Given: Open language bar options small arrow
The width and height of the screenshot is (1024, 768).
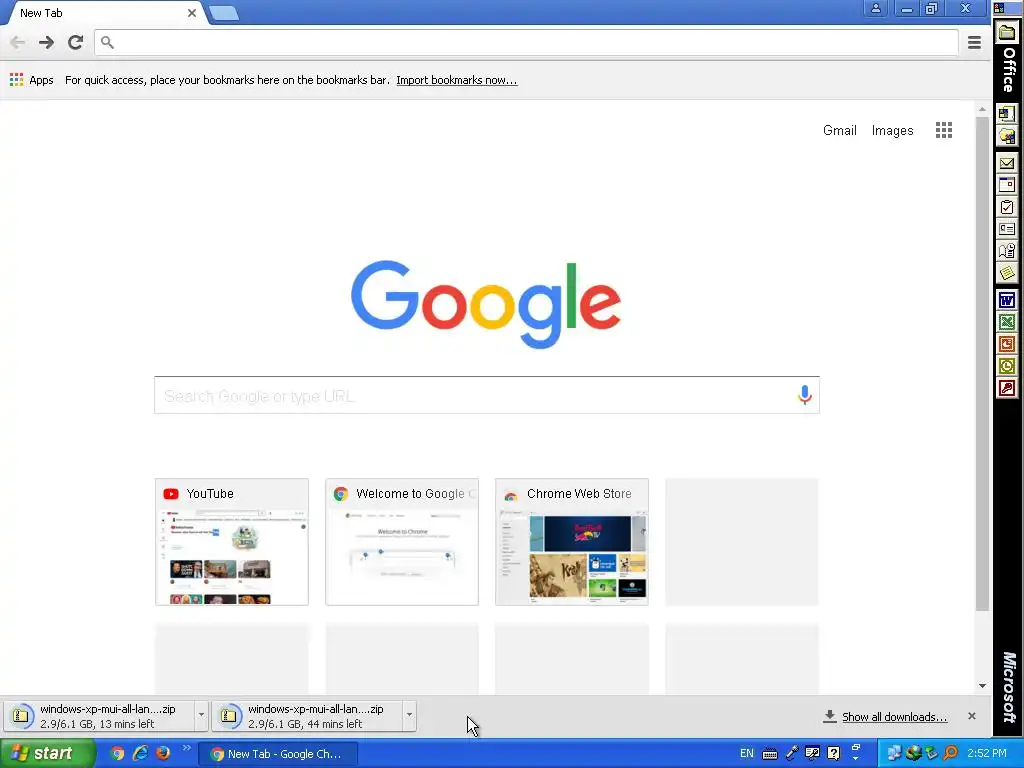Looking at the screenshot, I should pyautogui.click(x=856, y=758).
